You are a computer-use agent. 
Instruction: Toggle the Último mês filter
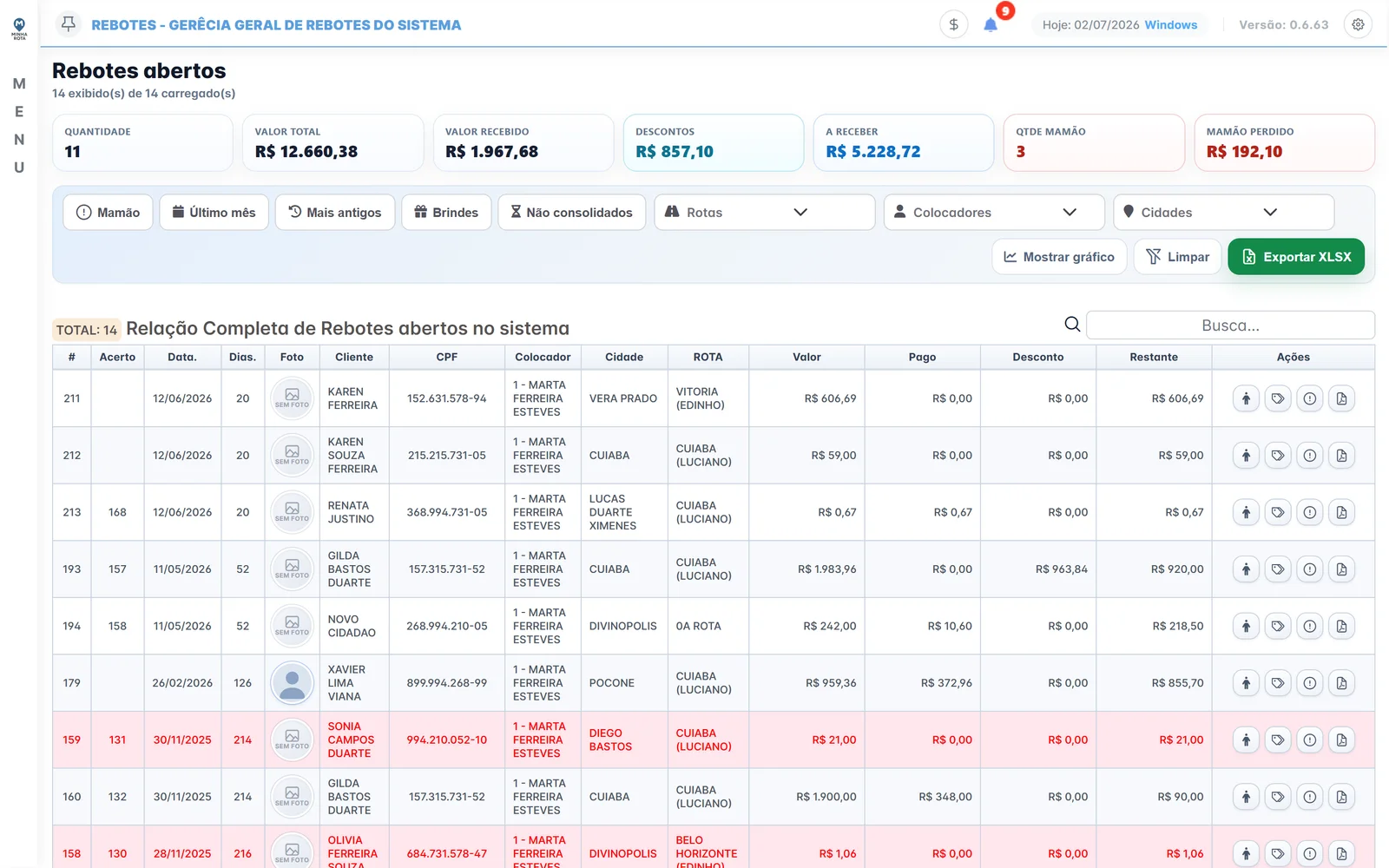point(214,213)
